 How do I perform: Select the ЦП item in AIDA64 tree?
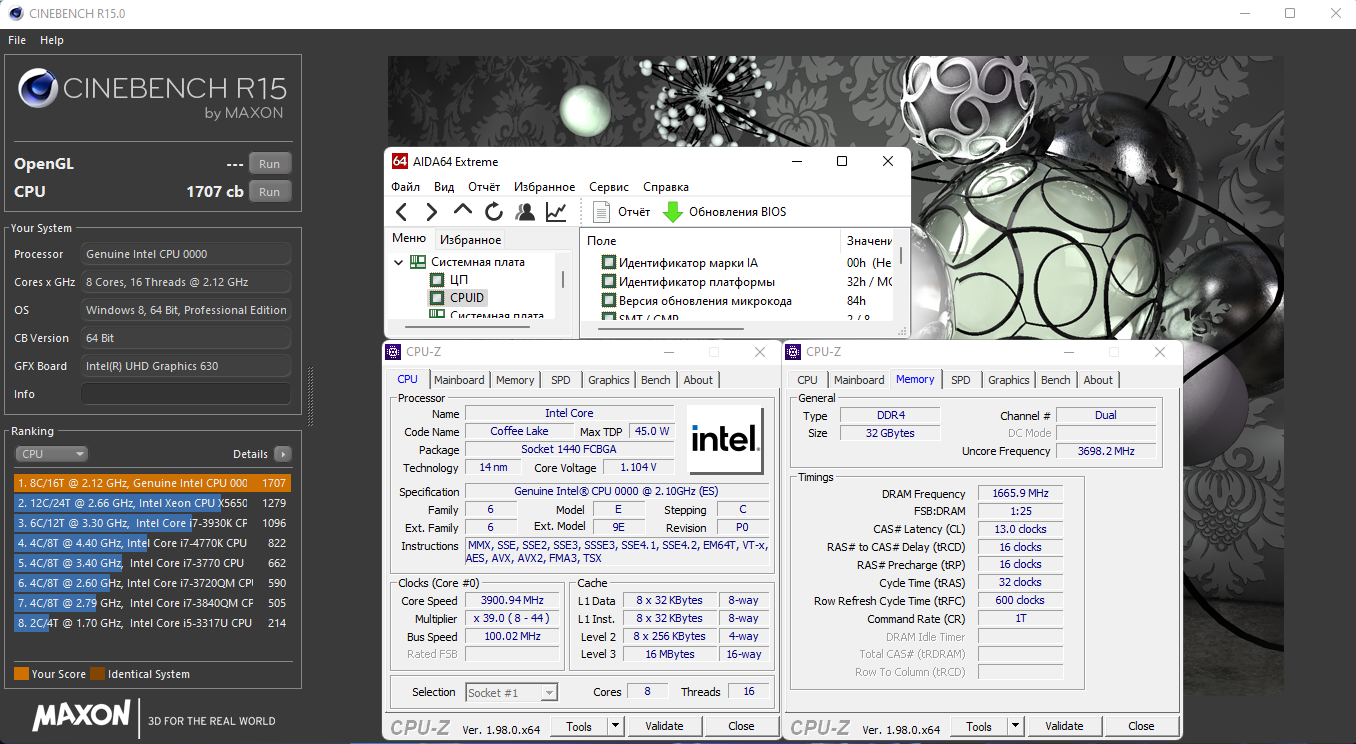coord(458,280)
